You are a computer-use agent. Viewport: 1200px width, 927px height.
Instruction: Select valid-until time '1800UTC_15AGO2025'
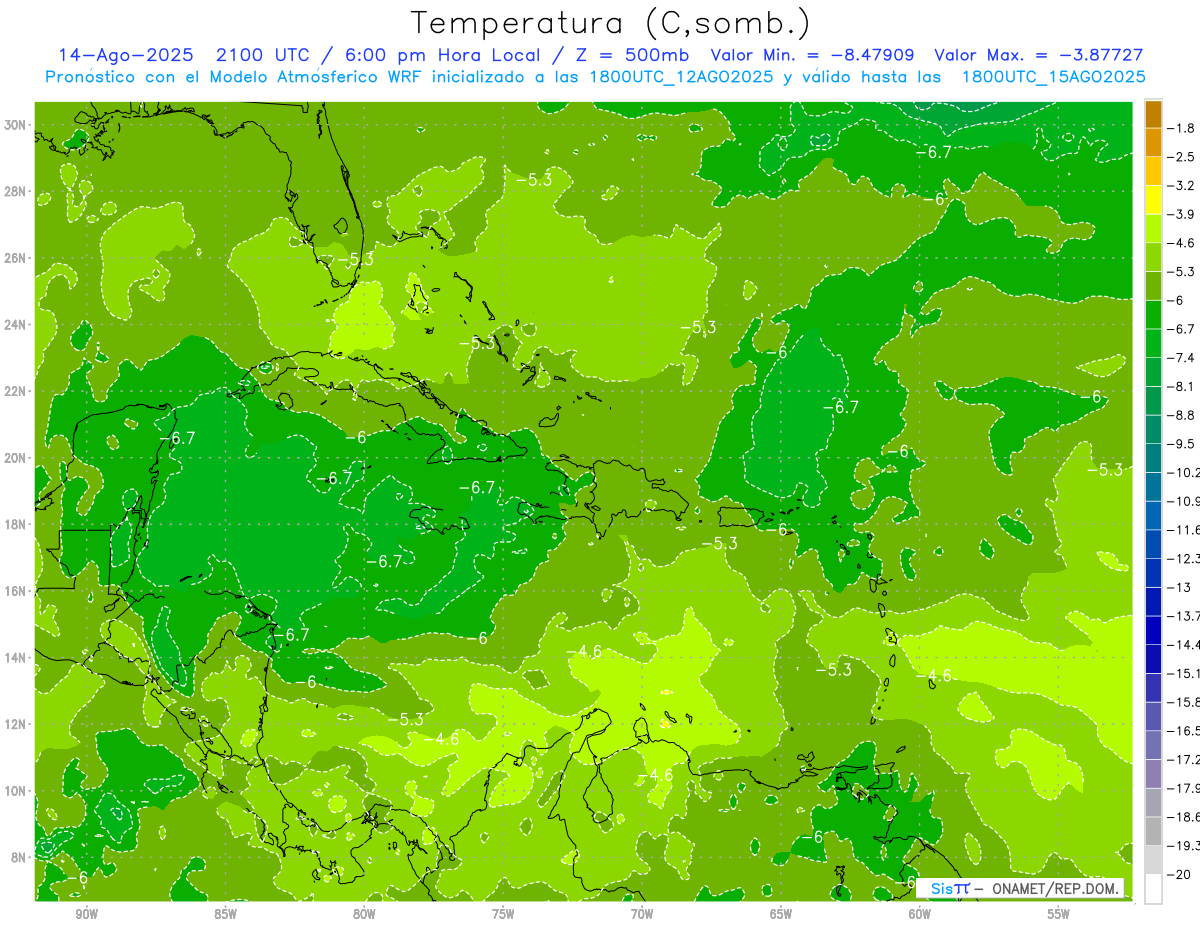coord(1053,77)
